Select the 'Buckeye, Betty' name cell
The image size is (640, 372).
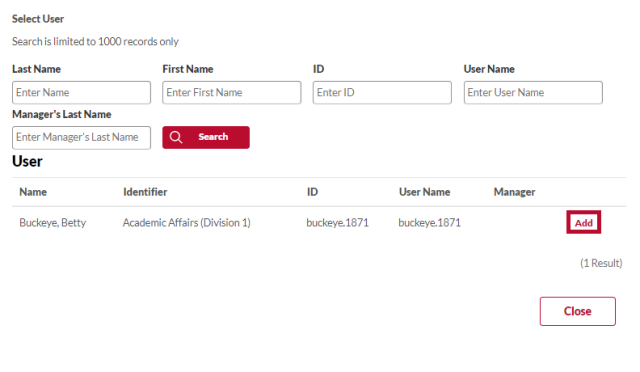pos(53,223)
